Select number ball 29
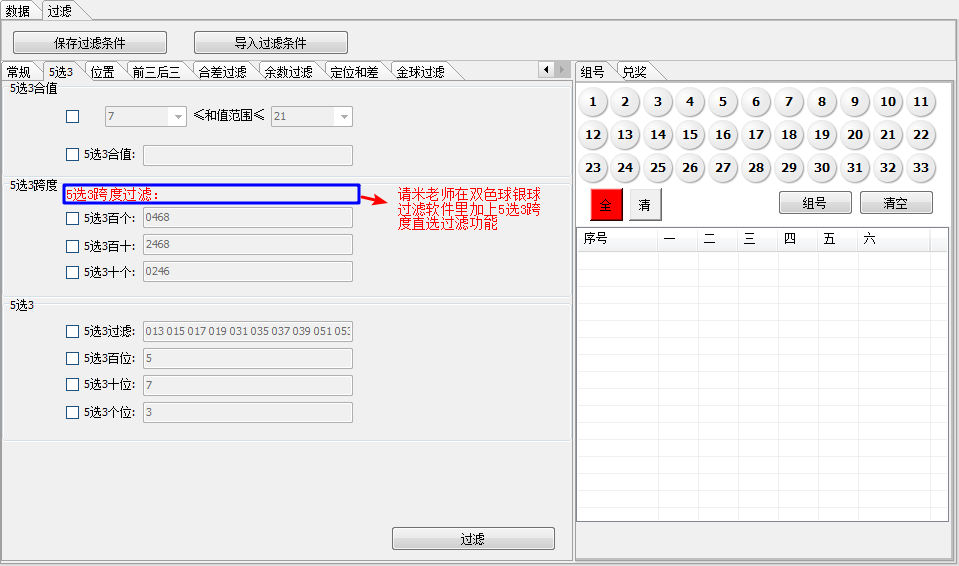 tap(789, 168)
